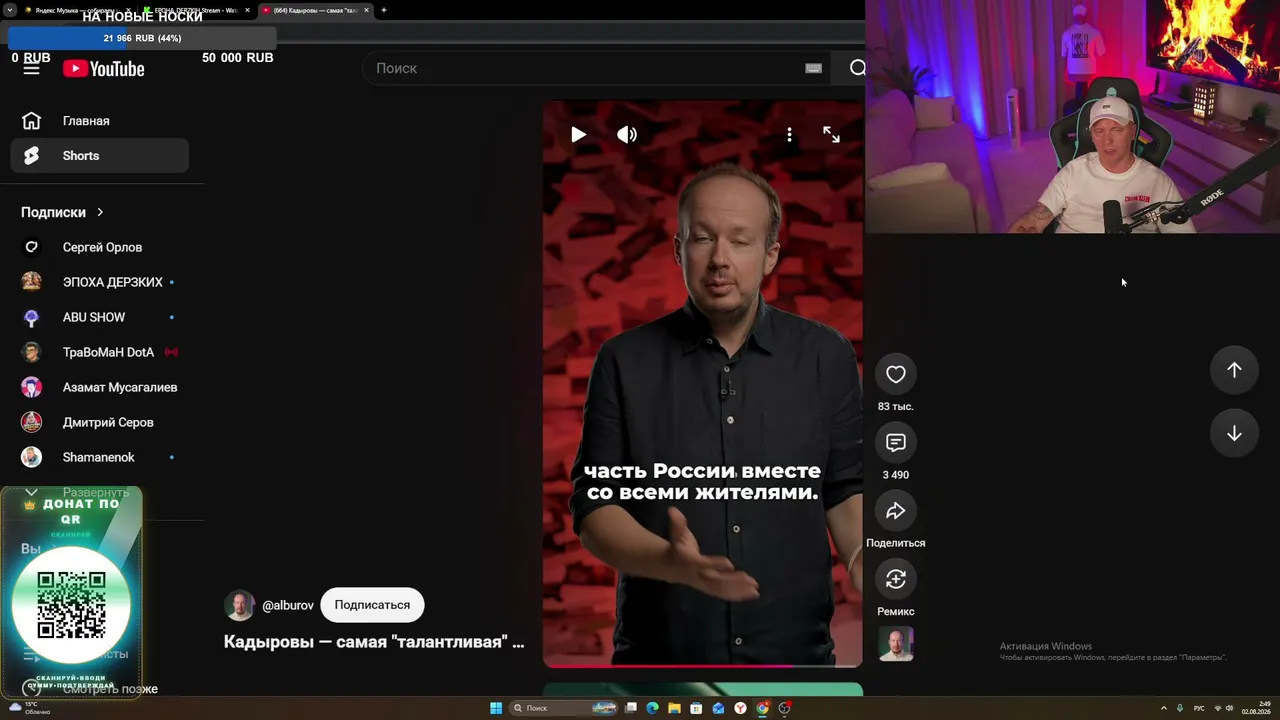Click the ЭПОХА ДЕРЗКИХ channel avatar
The height and width of the screenshot is (720, 1280).
pyautogui.click(x=32, y=282)
